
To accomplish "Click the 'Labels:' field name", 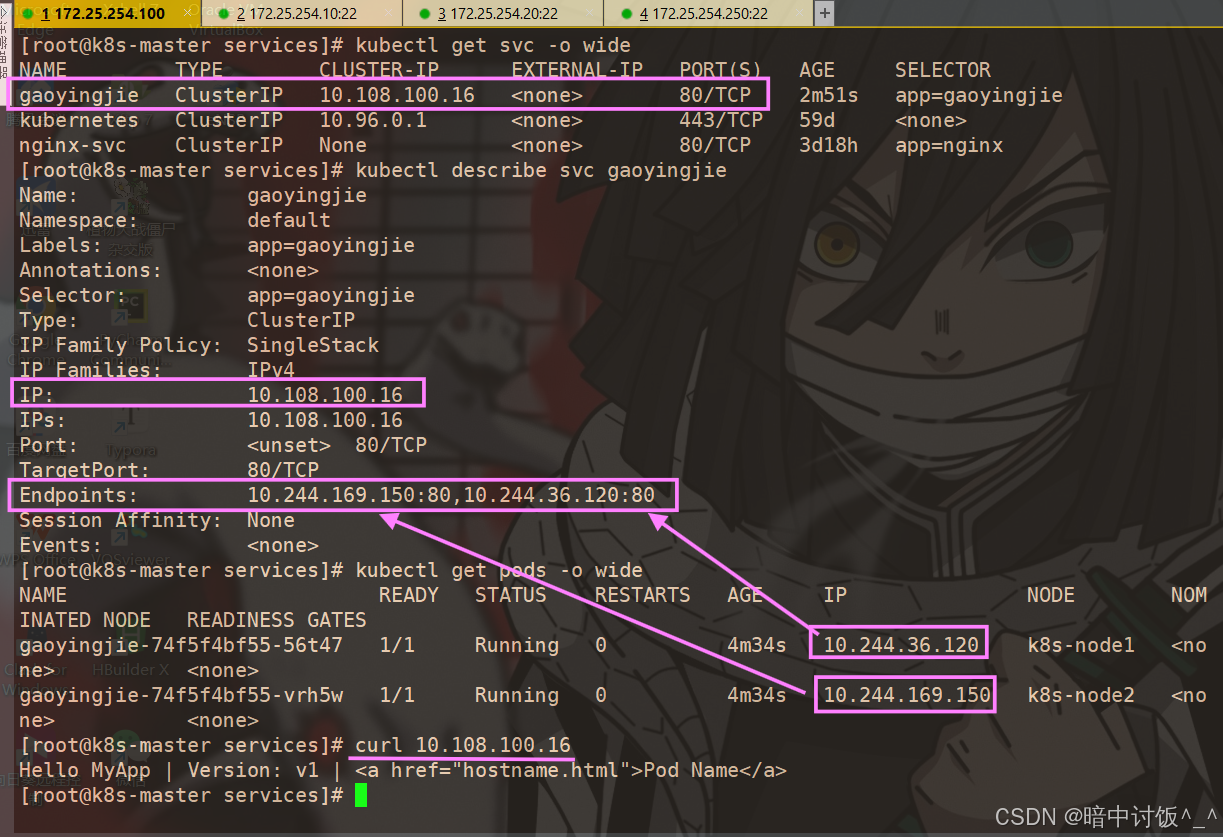I will 61,245.
